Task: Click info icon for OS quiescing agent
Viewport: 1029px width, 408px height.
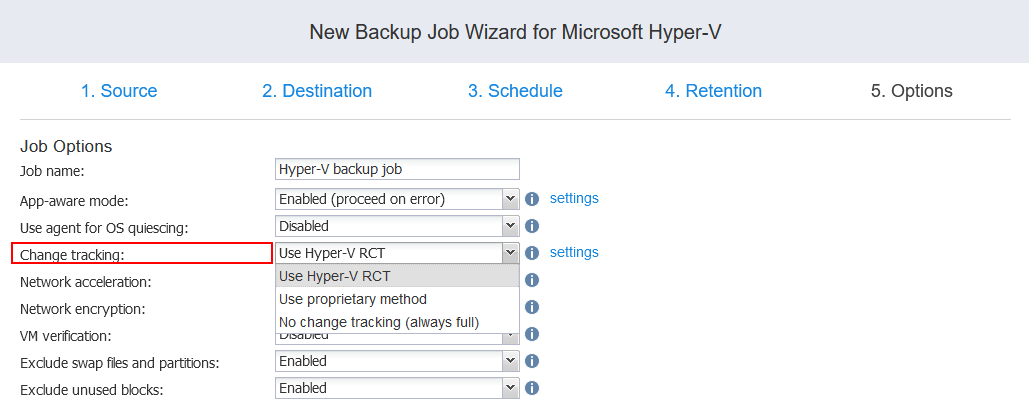Action: click(x=532, y=226)
